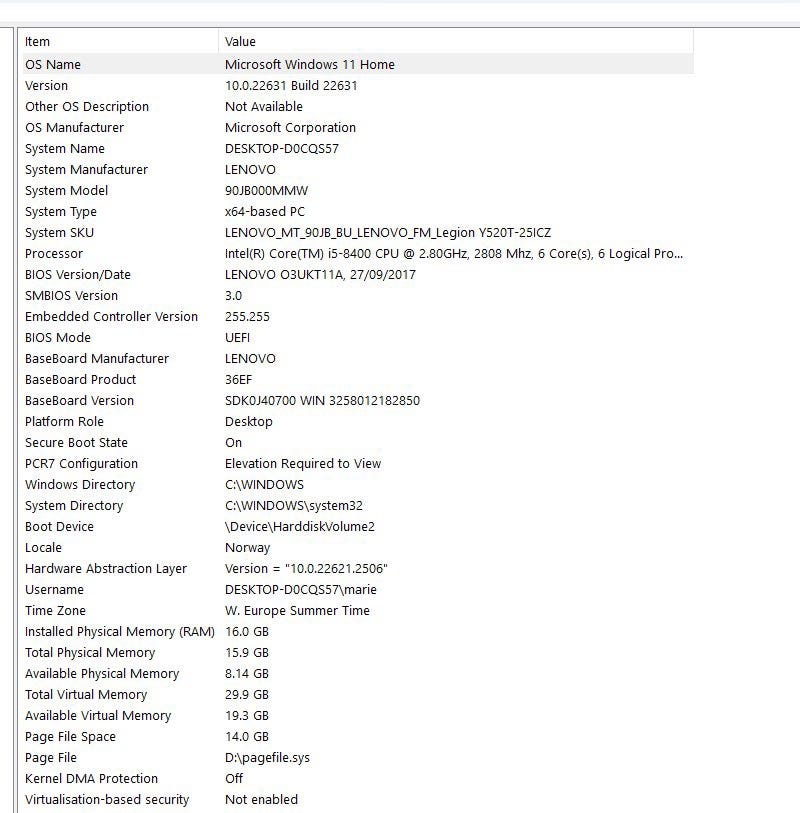Click the 36EF value
This screenshot has width=800, height=813.
(x=238, y=380)
